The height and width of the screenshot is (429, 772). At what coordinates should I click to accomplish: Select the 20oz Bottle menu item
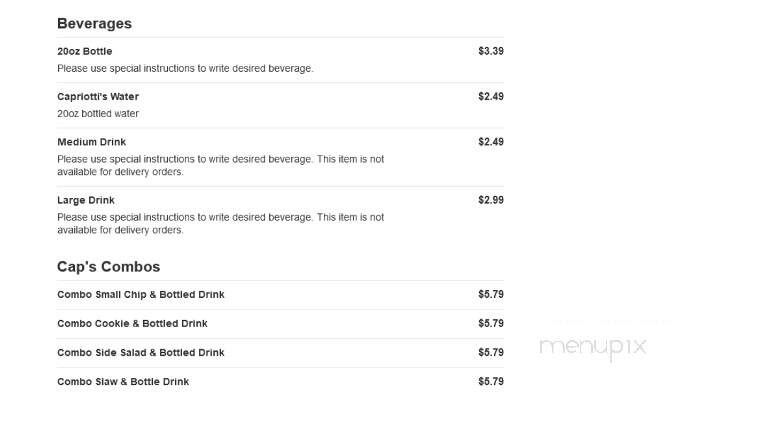85,51
